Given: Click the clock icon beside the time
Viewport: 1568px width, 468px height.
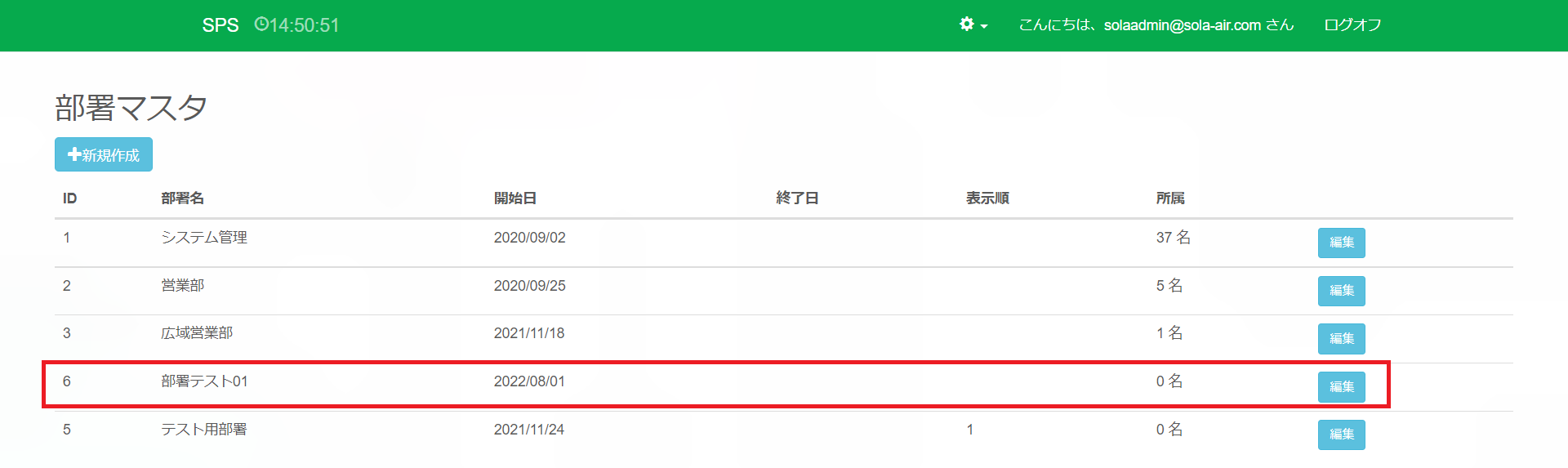Looking at the screenshot, I should (x=261, y=25).
